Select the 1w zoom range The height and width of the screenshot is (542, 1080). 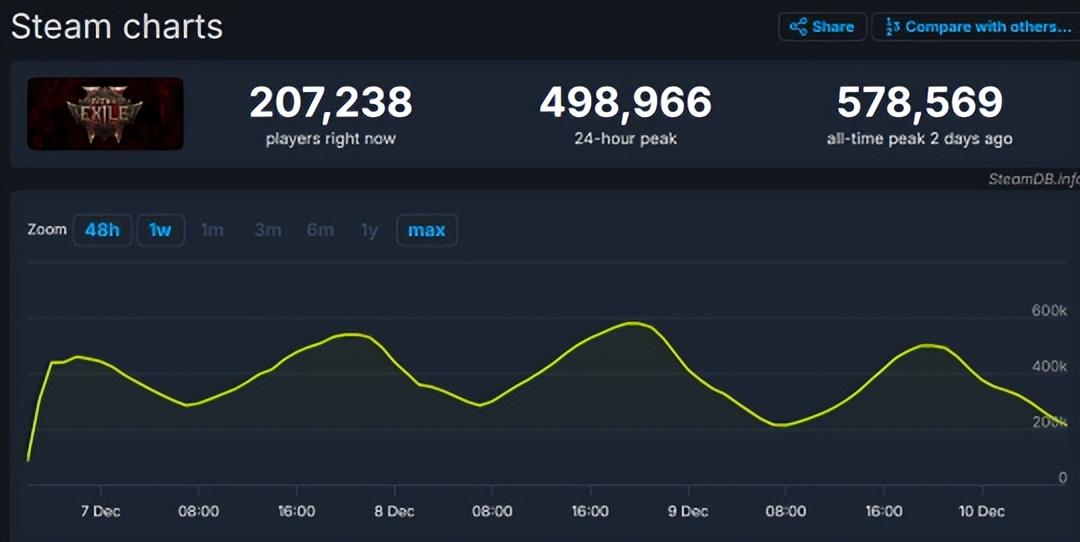pyautogui.click(x=160, y=230)
